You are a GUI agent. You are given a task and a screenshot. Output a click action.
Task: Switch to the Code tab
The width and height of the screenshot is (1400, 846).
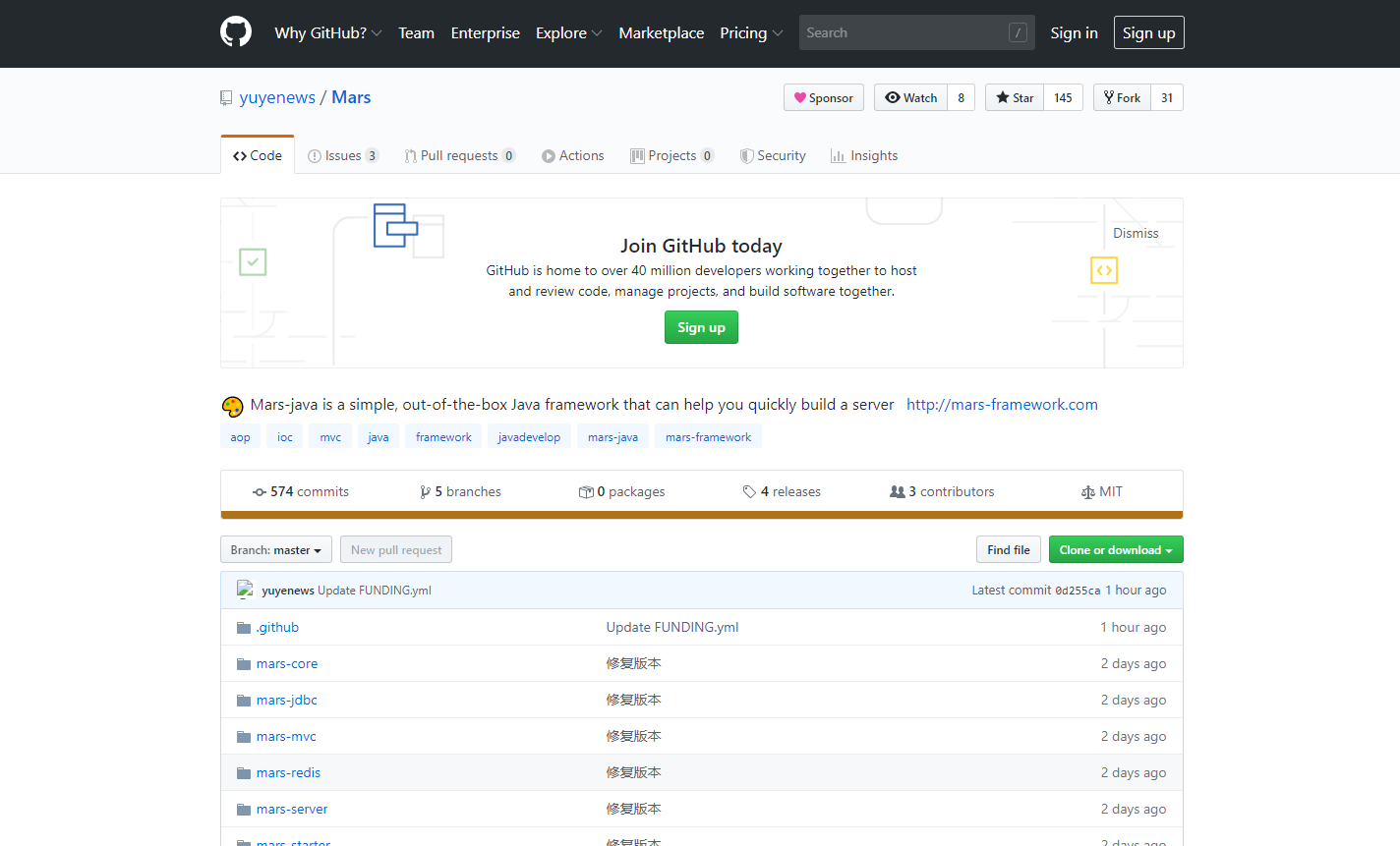tap(258, 155)
